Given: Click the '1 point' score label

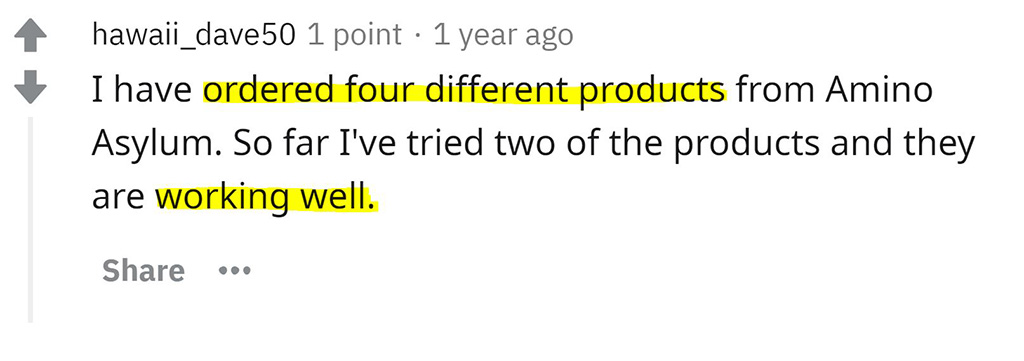Looking at the screenshot, I should coord(355,35).
